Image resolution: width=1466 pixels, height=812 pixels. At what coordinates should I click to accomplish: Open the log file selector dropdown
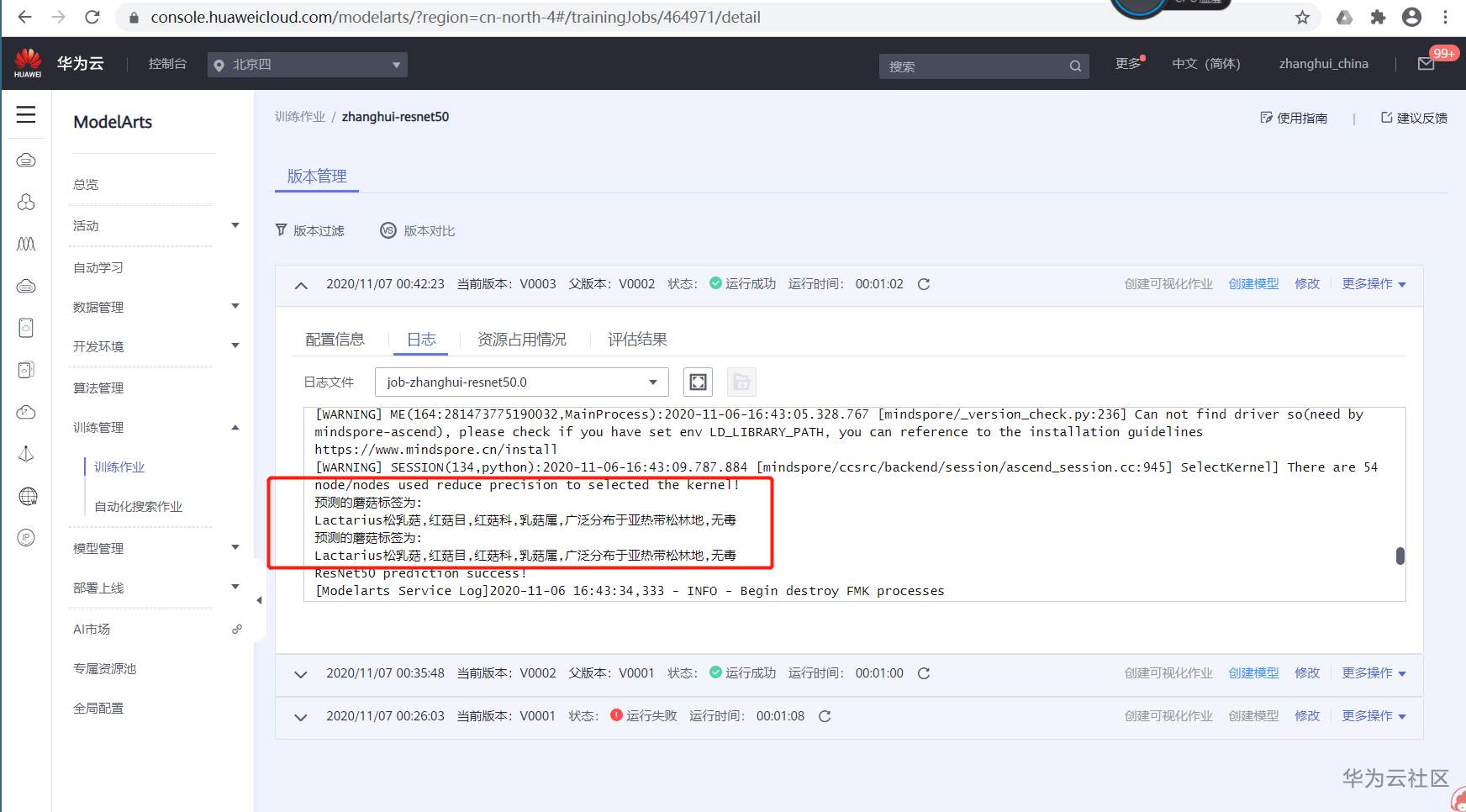(522, 382)
